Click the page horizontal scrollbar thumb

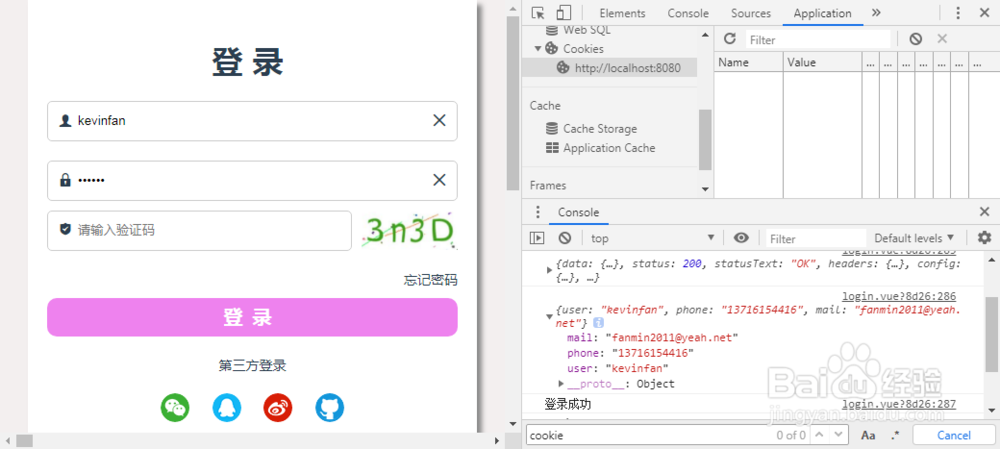[24, 441]
